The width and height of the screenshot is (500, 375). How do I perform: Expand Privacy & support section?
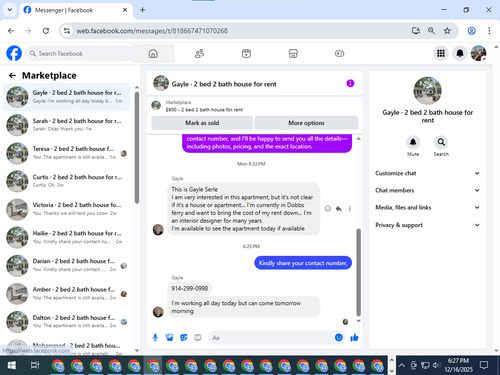click(427, 225)
